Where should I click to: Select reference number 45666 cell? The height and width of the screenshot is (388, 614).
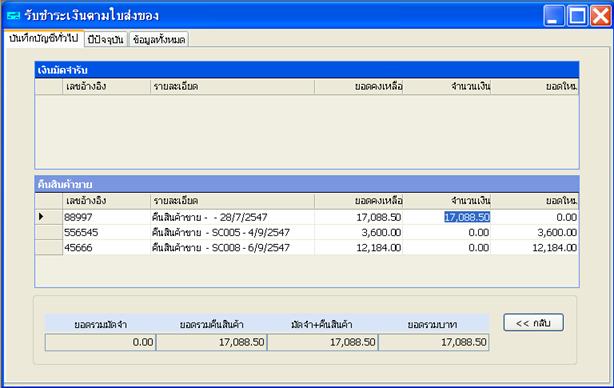pyautogui.click(x=106, y=248)
